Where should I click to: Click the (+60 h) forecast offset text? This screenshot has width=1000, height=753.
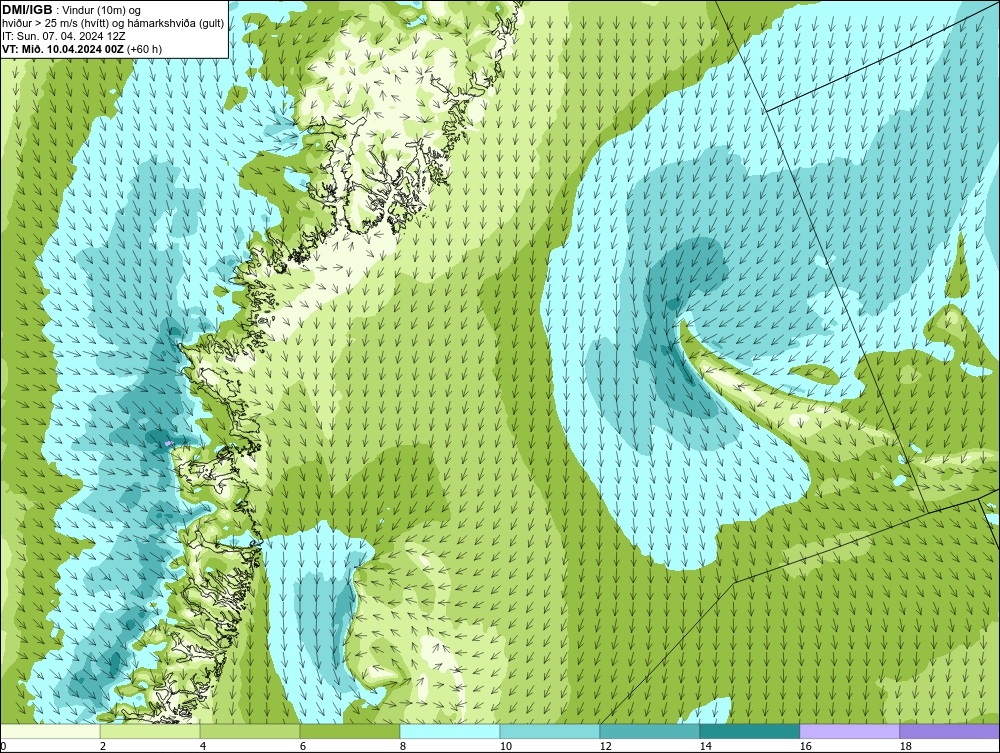coord(145,49)
